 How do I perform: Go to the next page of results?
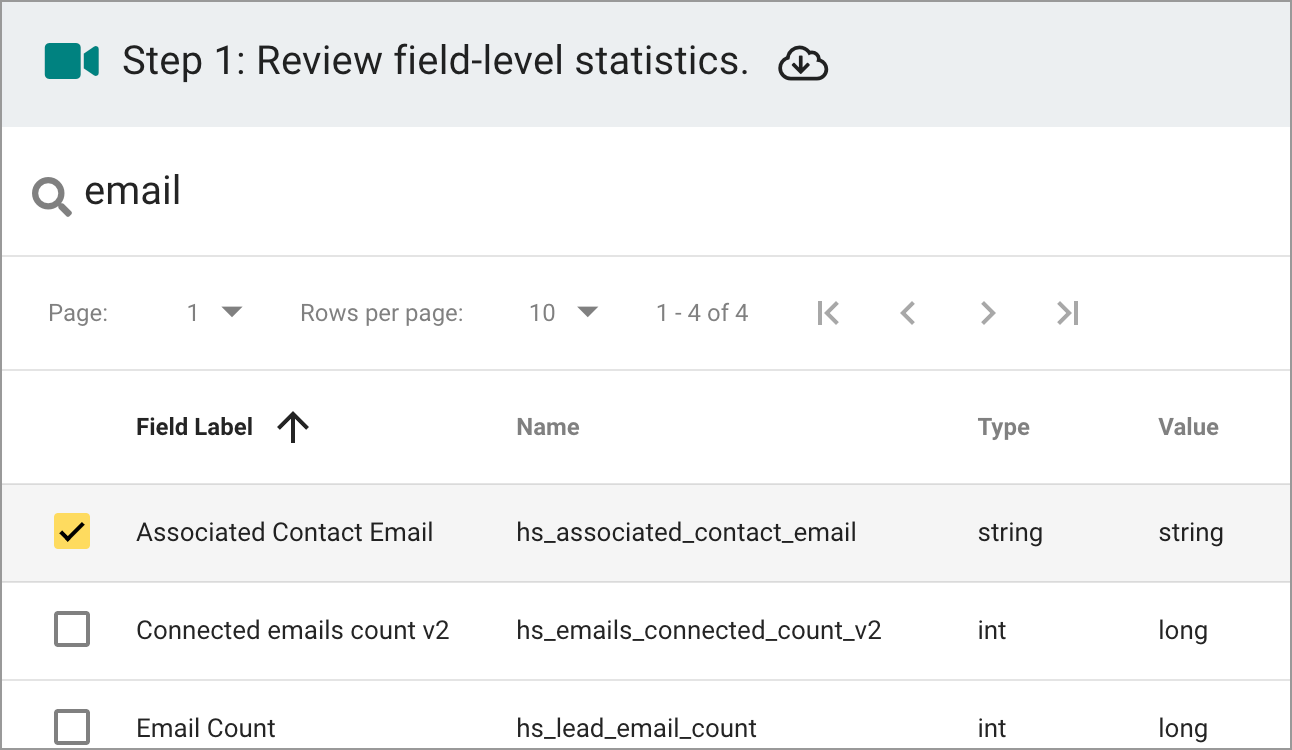(988, 313)
